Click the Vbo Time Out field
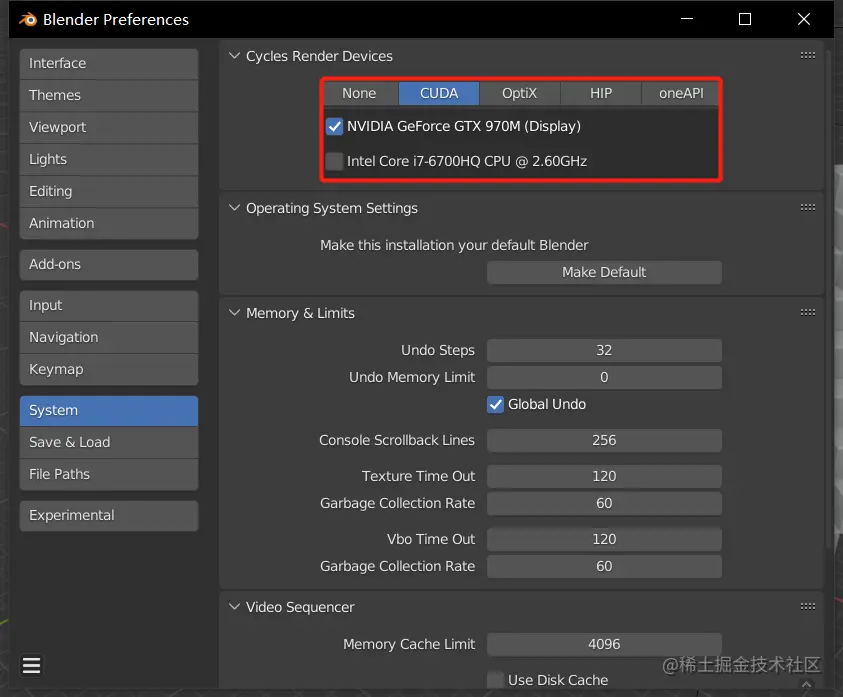 (x=604, y=539)
